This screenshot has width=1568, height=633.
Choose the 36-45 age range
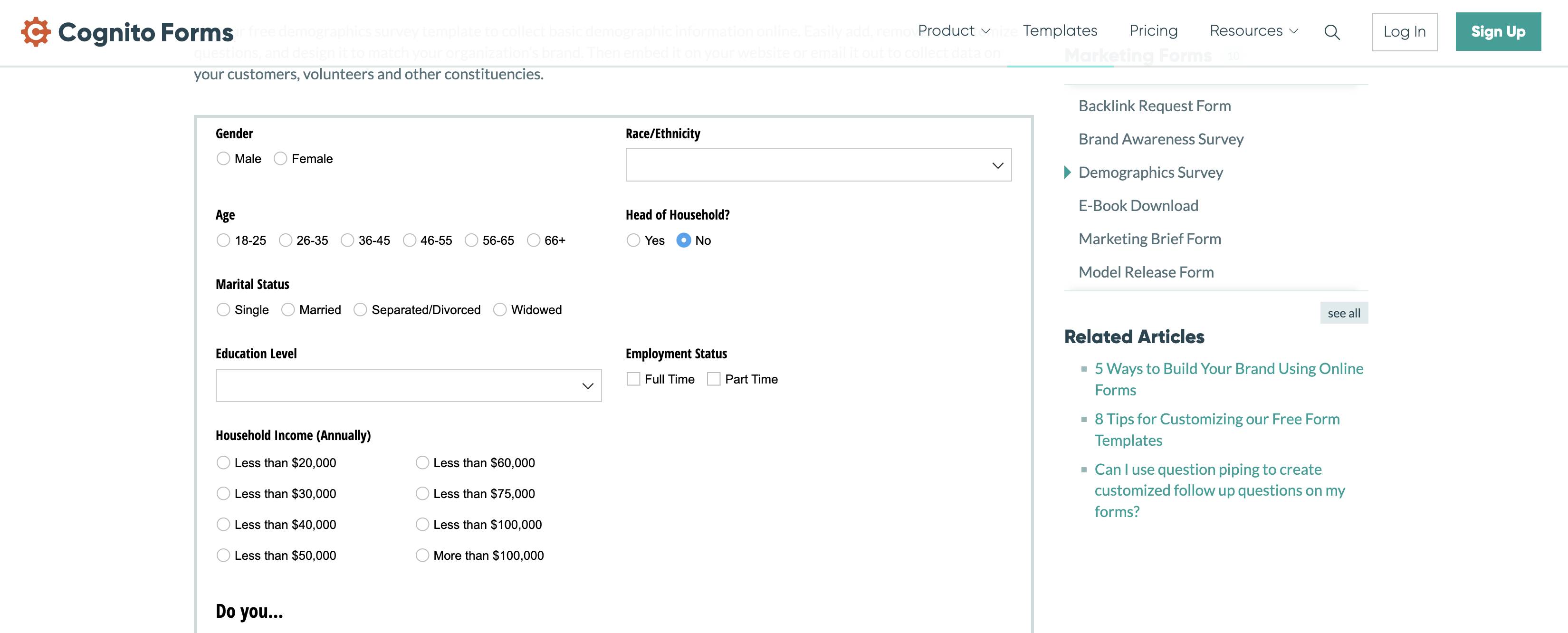pos(347,240)
